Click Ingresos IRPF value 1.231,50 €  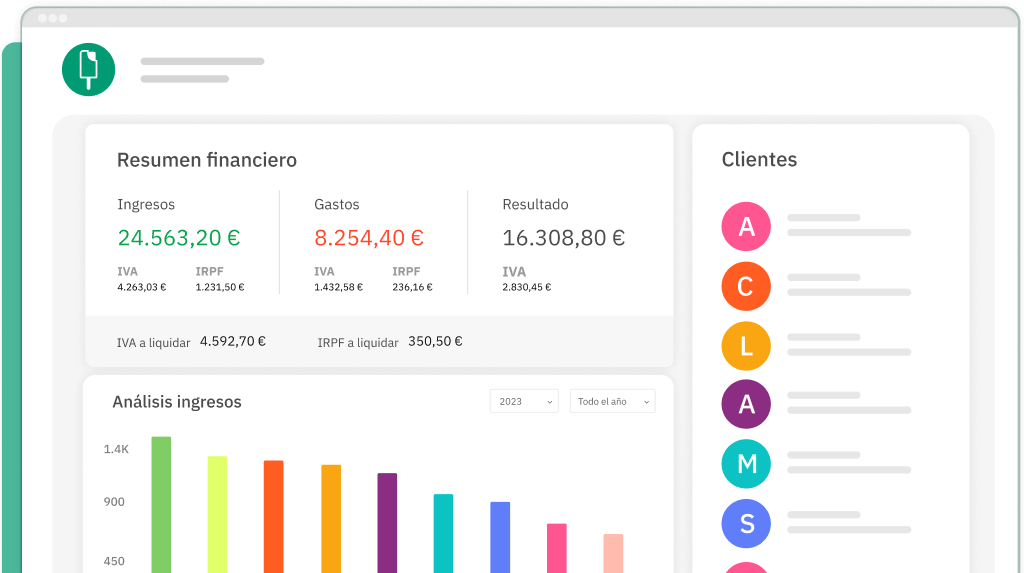click(220, 287)
